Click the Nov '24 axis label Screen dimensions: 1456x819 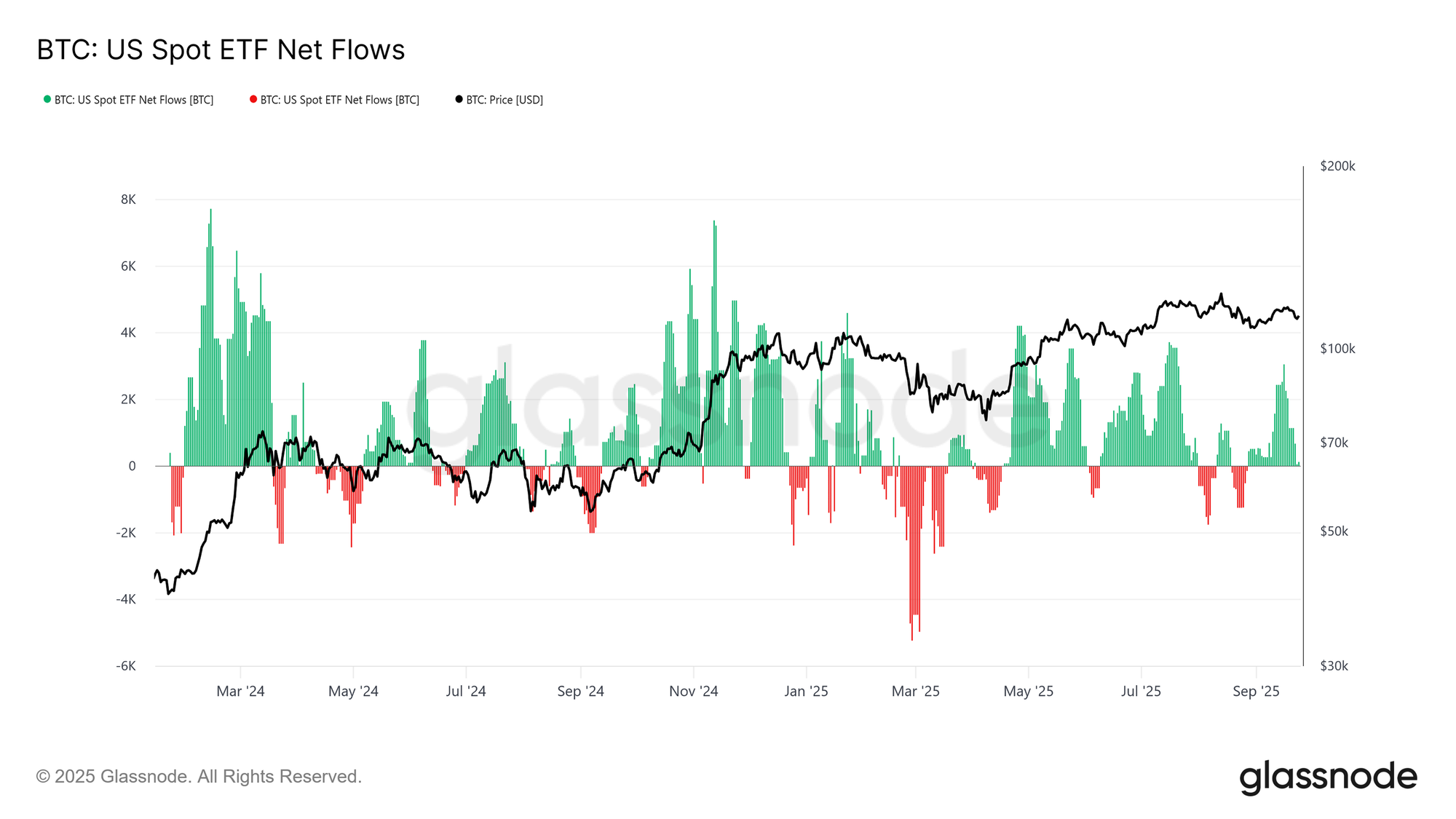(x=693, y=691)
